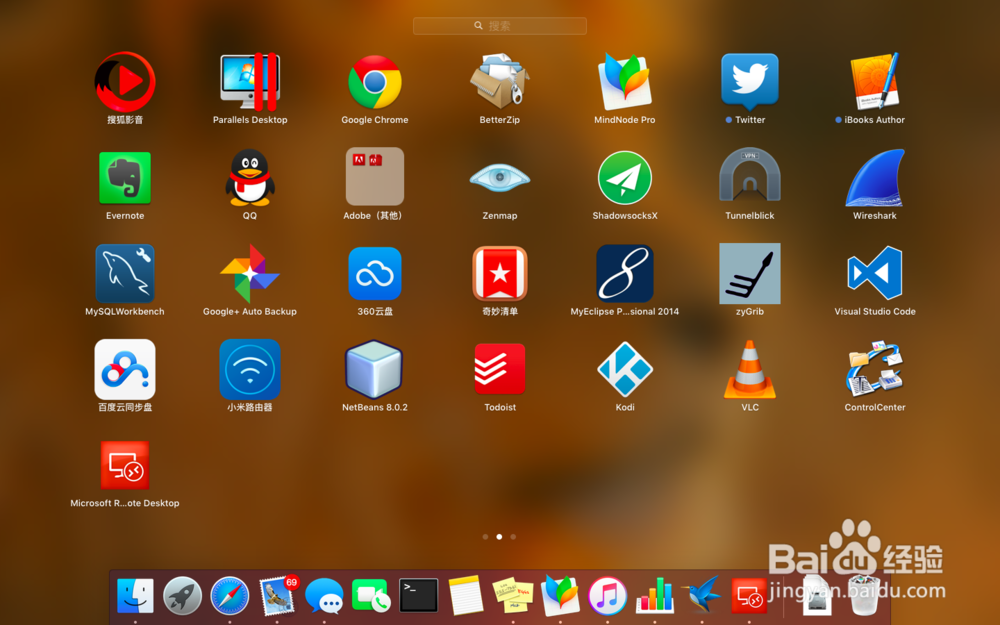Open Mail with the 69 badge in the dock

[x=277, y=596]
